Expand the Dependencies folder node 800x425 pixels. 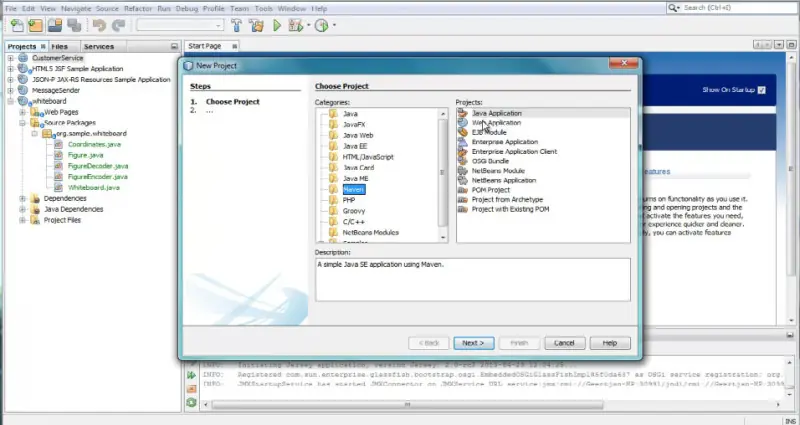tap(22, 198)
